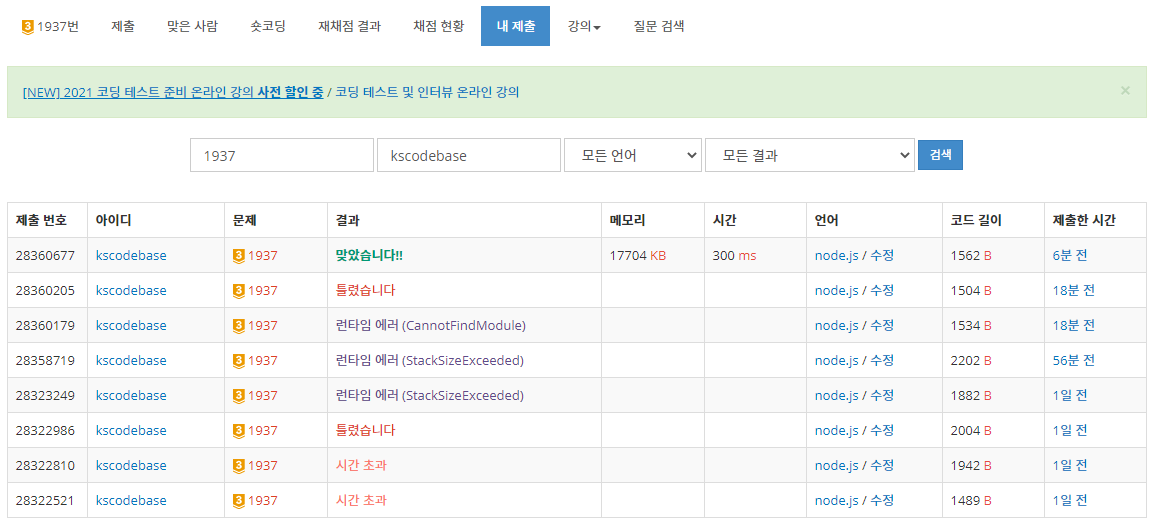
Task: Click the 1937번 problem tab
Action: coord(51,27)
